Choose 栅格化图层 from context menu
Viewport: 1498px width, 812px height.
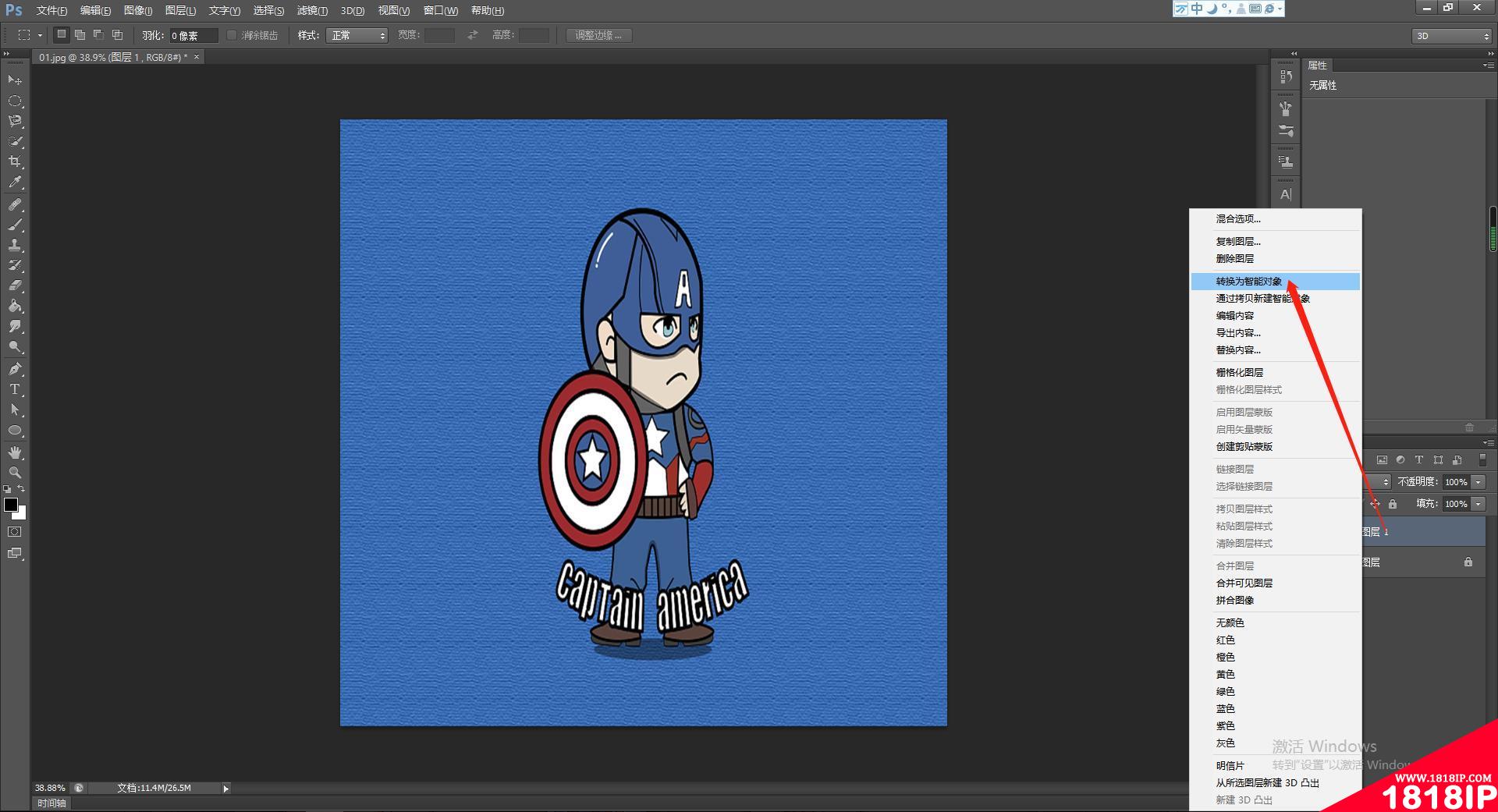[x=1275, y=373]
